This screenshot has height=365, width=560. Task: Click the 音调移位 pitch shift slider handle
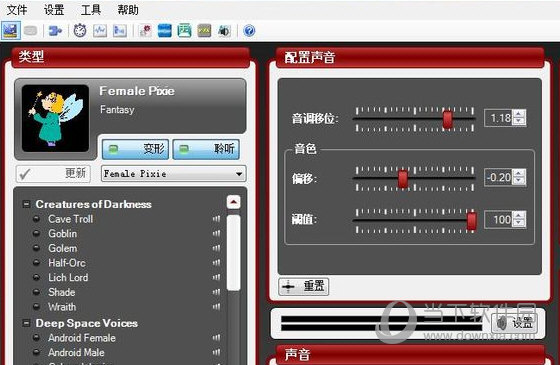pyautogui.click(x=448, y=119)
